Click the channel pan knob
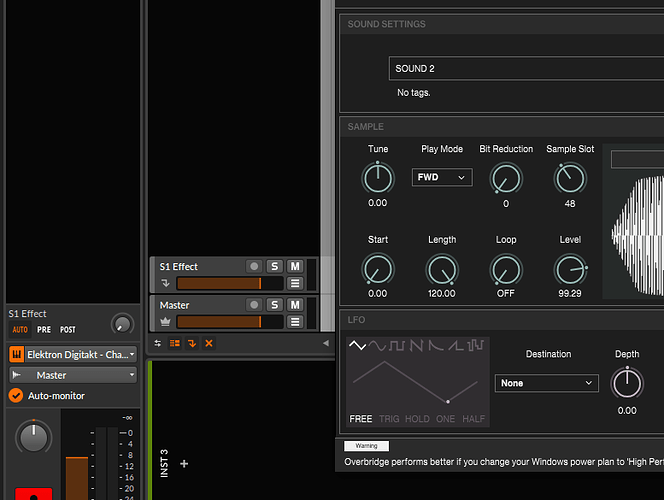The height and width of the screenshot is (500, 664). click(34, 436)
